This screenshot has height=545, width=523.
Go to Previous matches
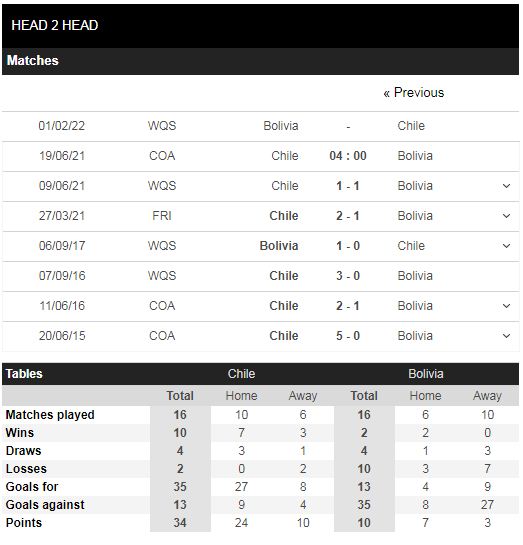click(x=414, y=92)
